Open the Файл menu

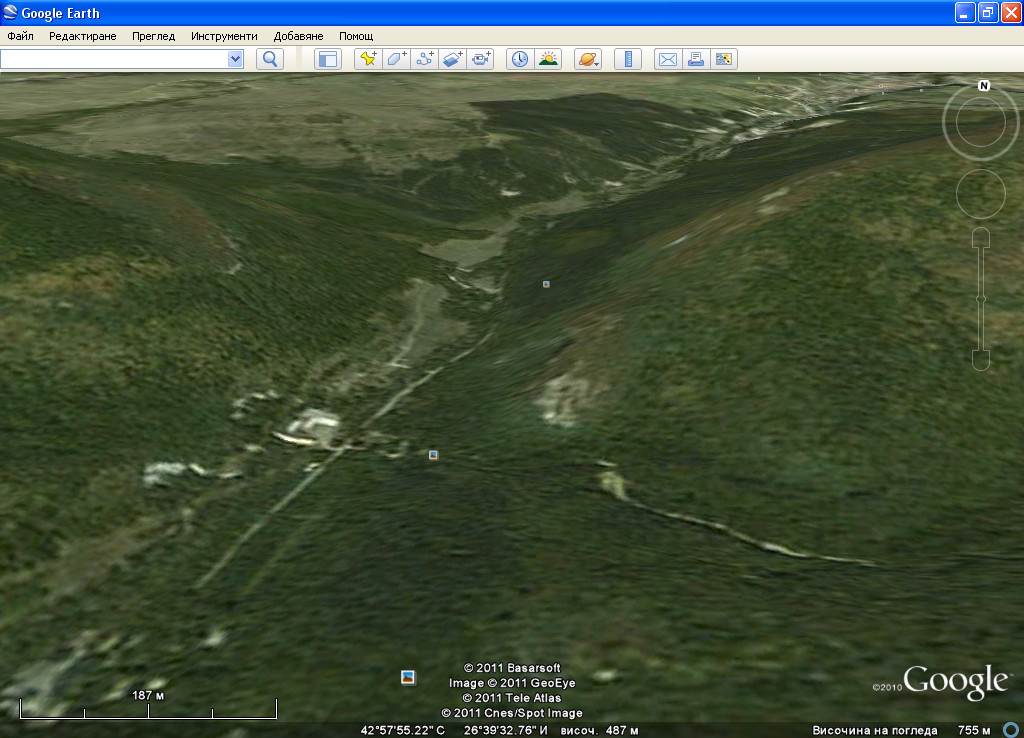point(20,36)
